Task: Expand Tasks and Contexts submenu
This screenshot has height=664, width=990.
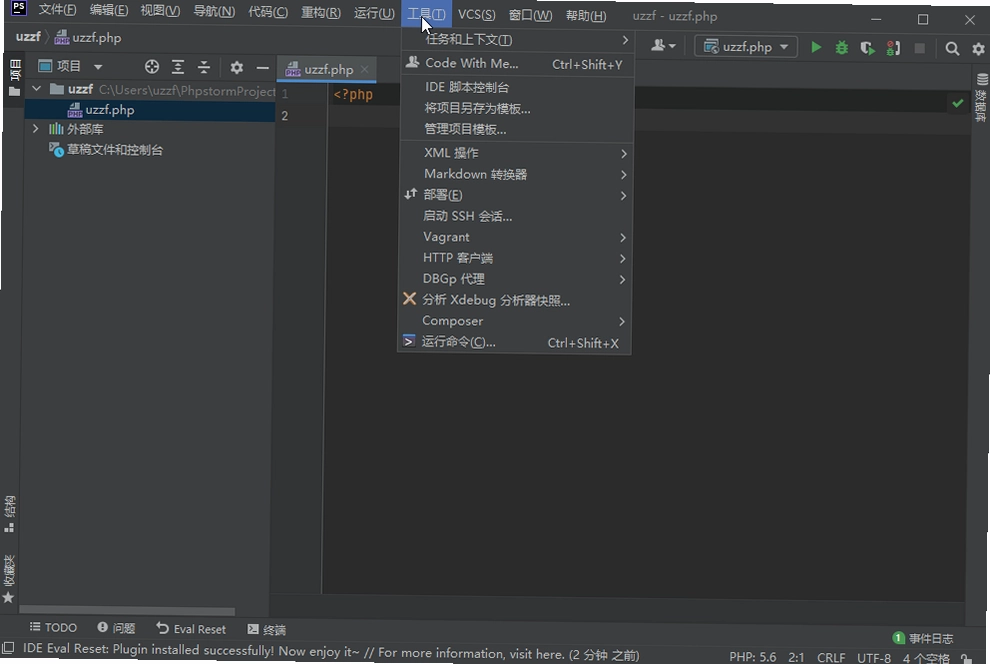Action: coord(517,40)
